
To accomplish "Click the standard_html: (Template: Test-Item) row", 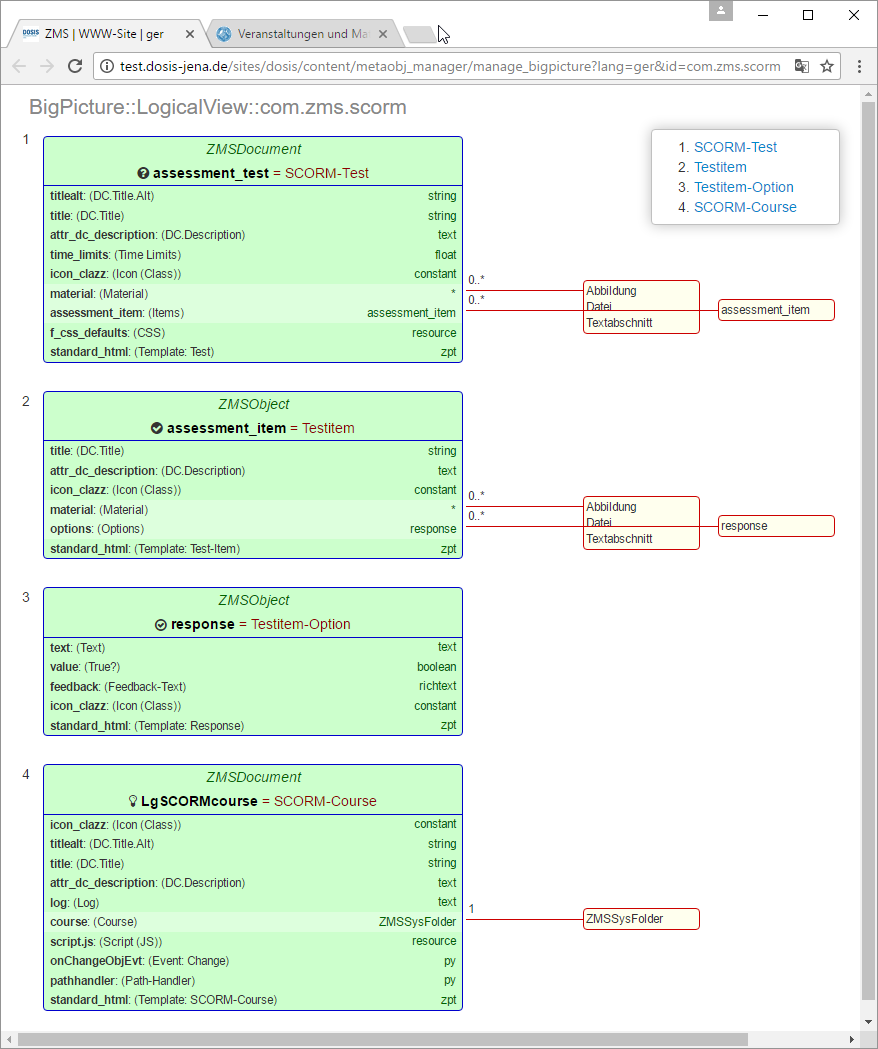I will (x=253, y=549).
